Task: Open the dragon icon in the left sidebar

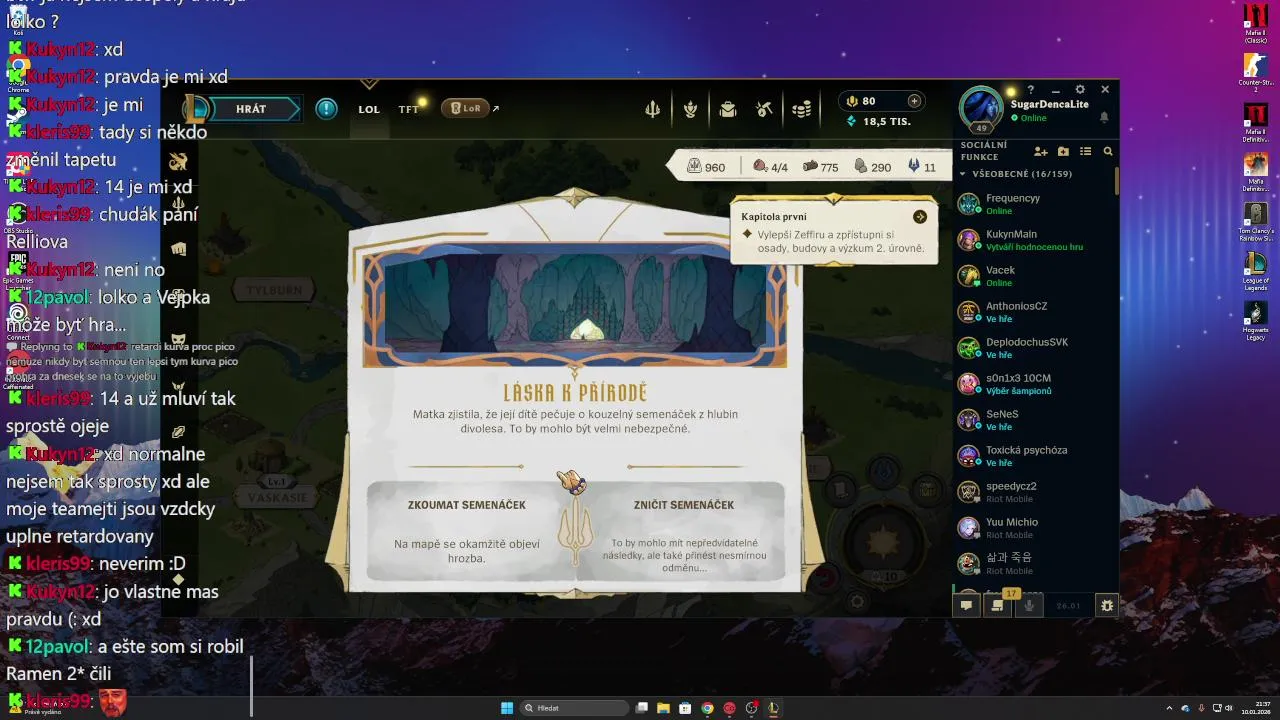Action: click(x=179, y=161)
